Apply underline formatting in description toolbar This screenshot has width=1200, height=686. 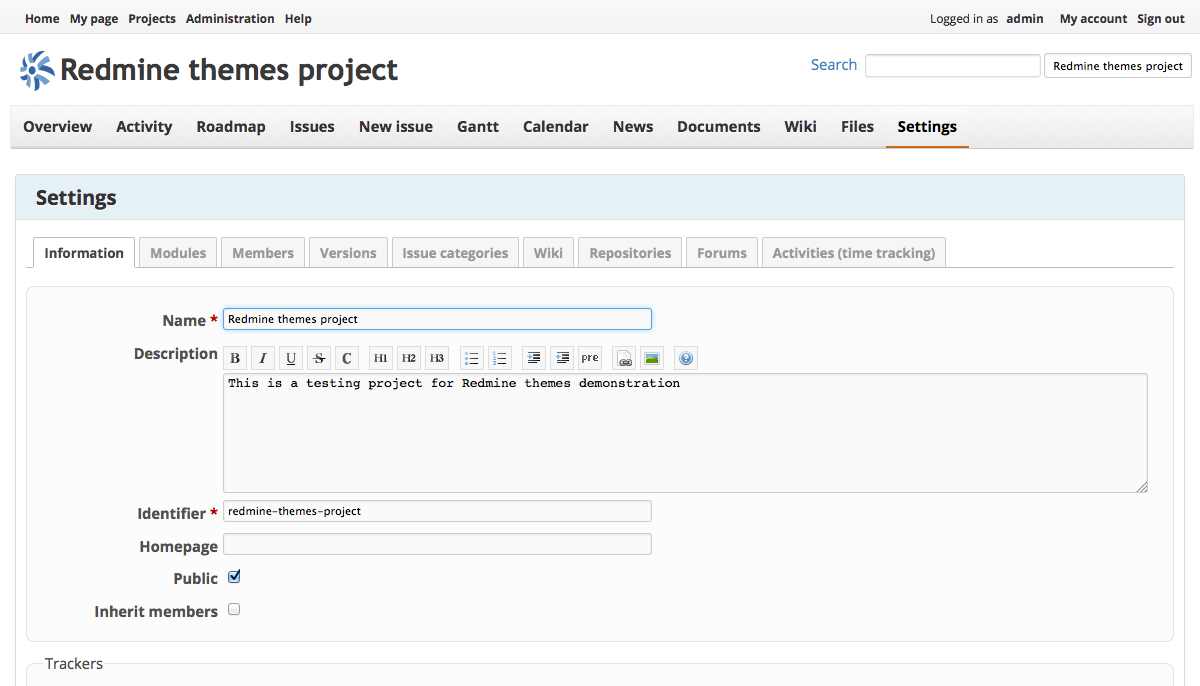coord(291,358)
